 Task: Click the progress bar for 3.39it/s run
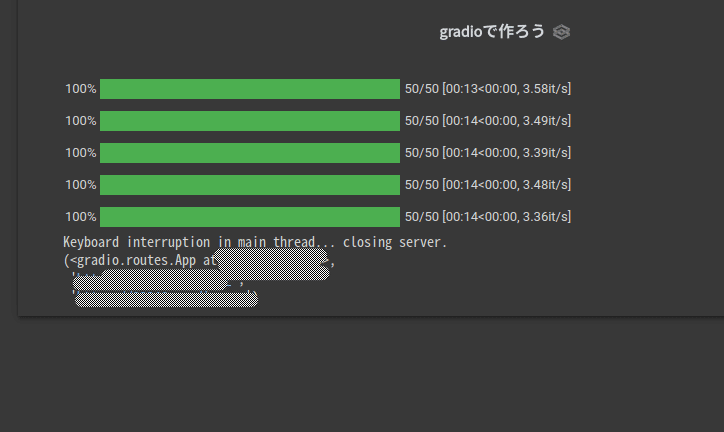click(x=250, y=153)
